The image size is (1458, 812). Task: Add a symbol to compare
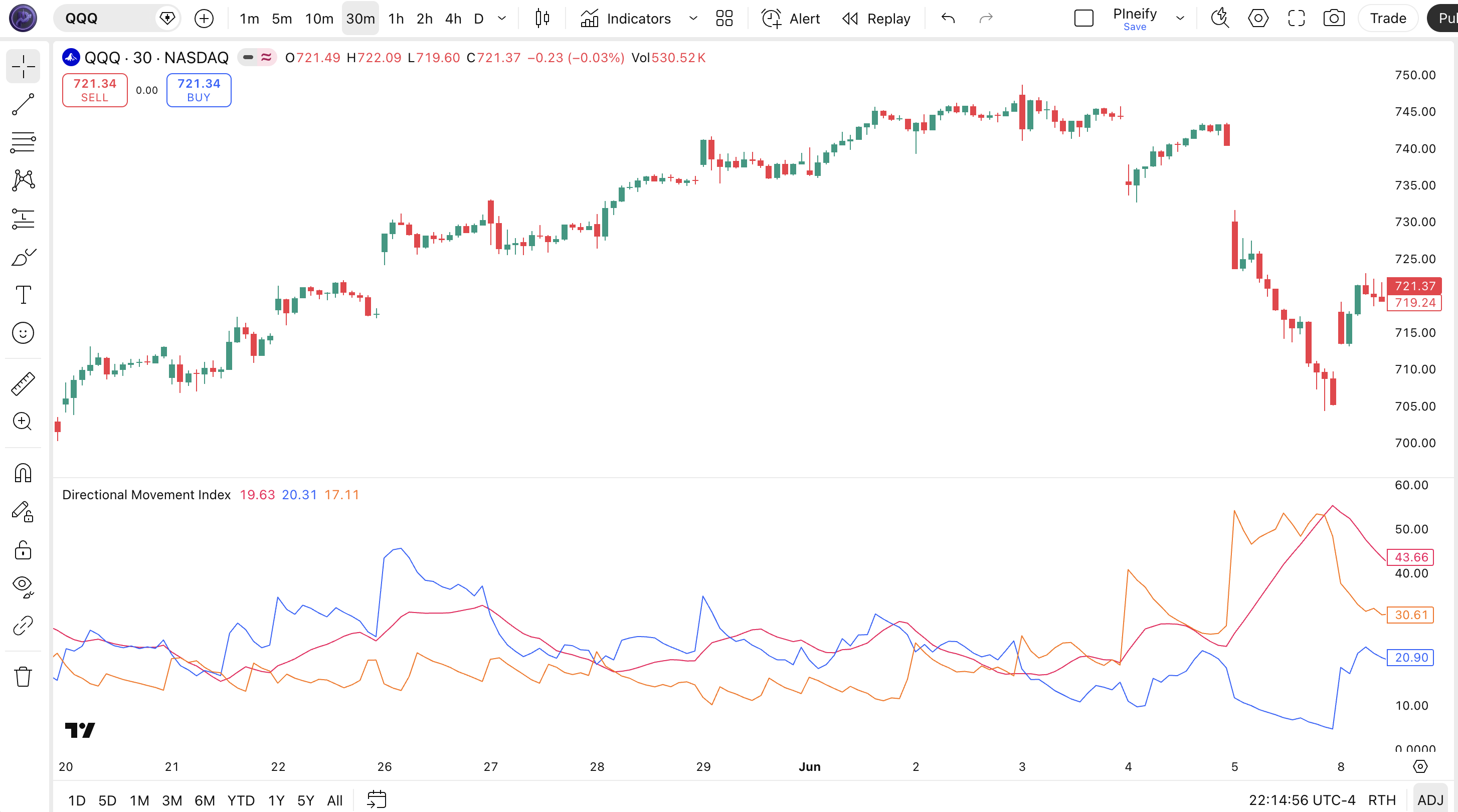(204, 19)
